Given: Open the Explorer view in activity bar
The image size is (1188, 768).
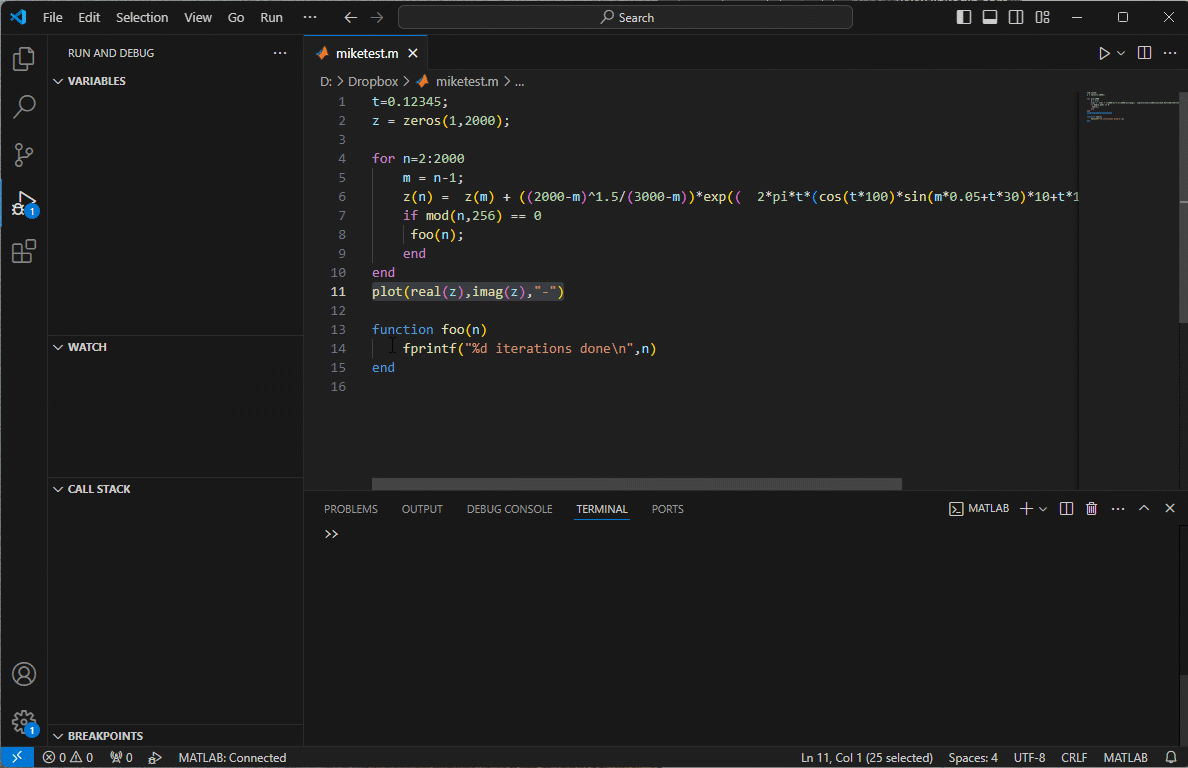Looking at the screenshot, I should click(x=23, y=58).
